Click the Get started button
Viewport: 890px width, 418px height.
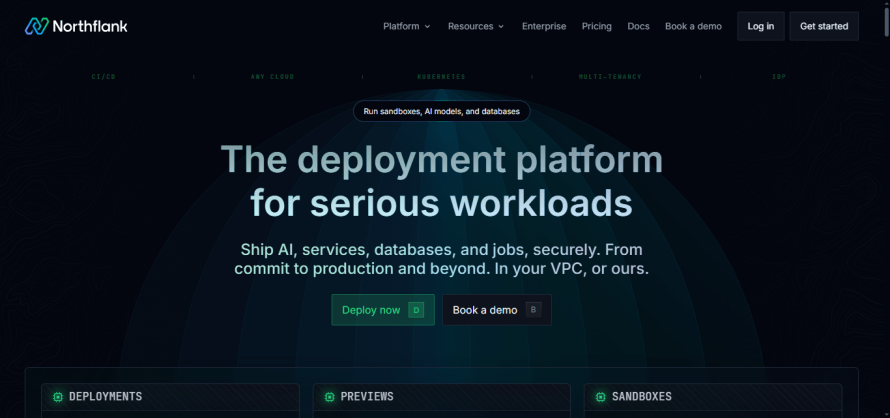[x=824, y=26]
